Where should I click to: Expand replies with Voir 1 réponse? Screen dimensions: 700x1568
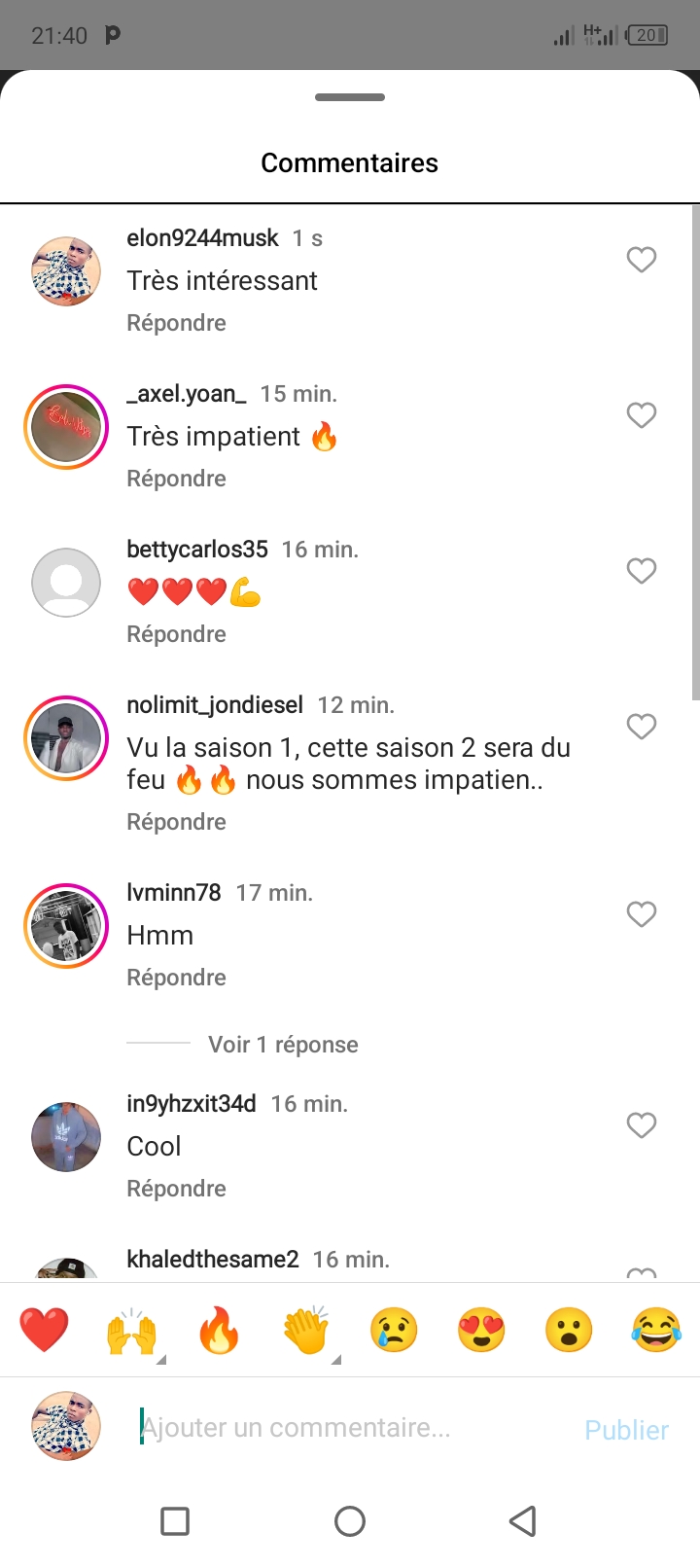click(283, 1045)
